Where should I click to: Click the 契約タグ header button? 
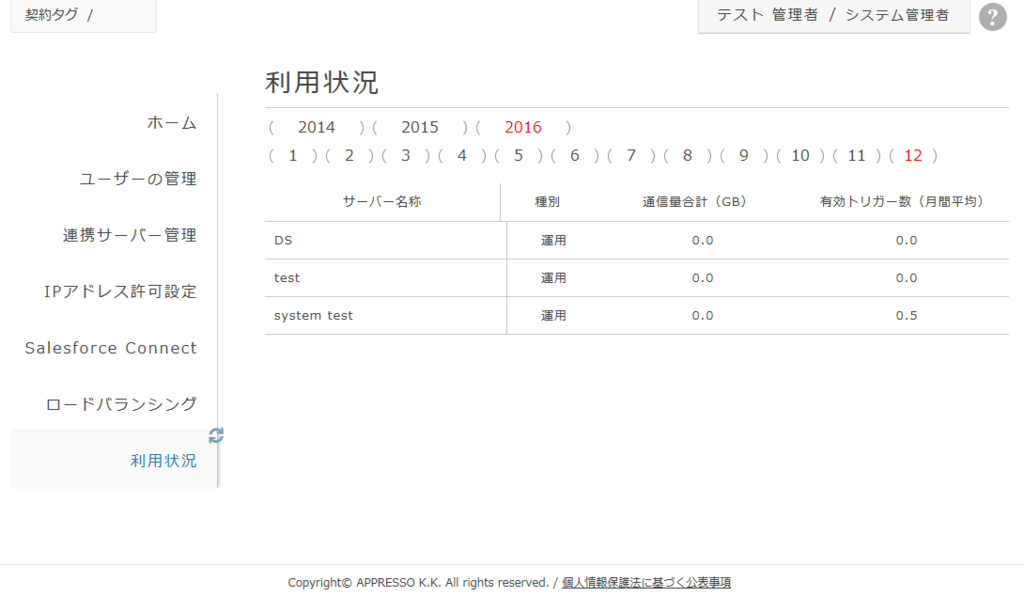[x=83, y=15]
